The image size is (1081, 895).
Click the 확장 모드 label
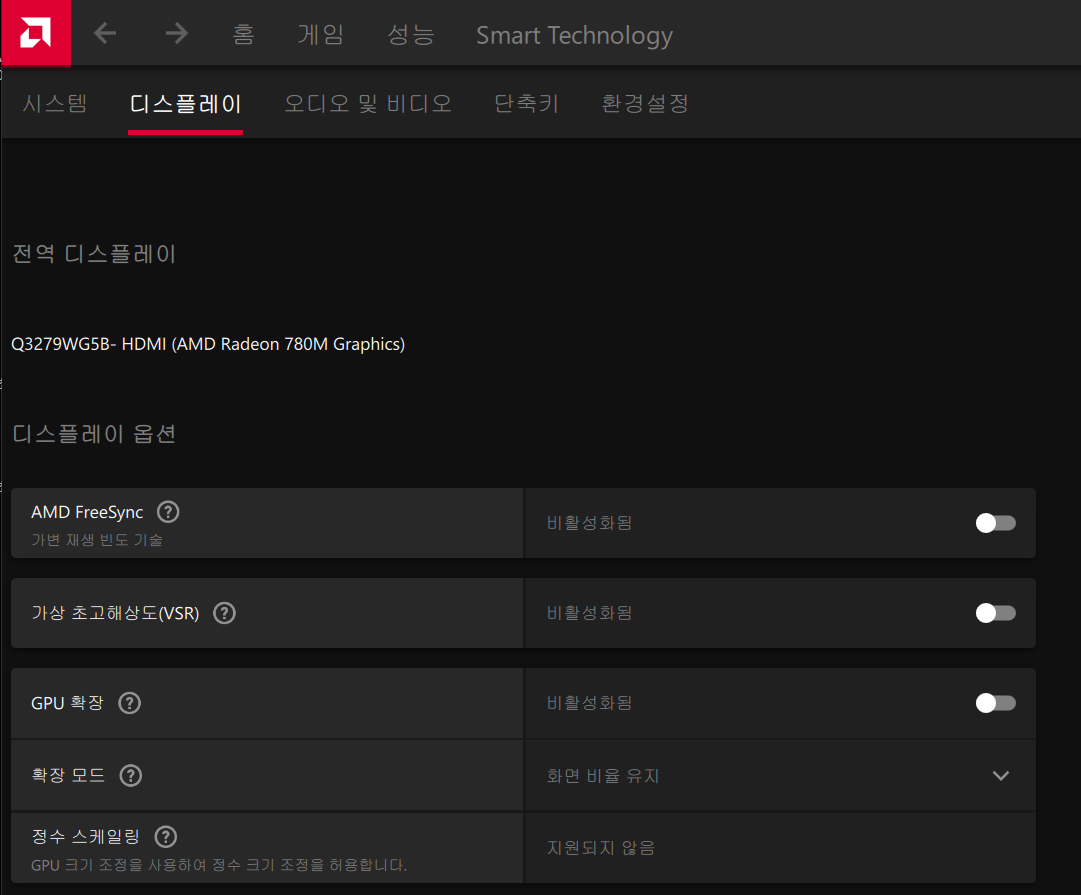point(68,775)
